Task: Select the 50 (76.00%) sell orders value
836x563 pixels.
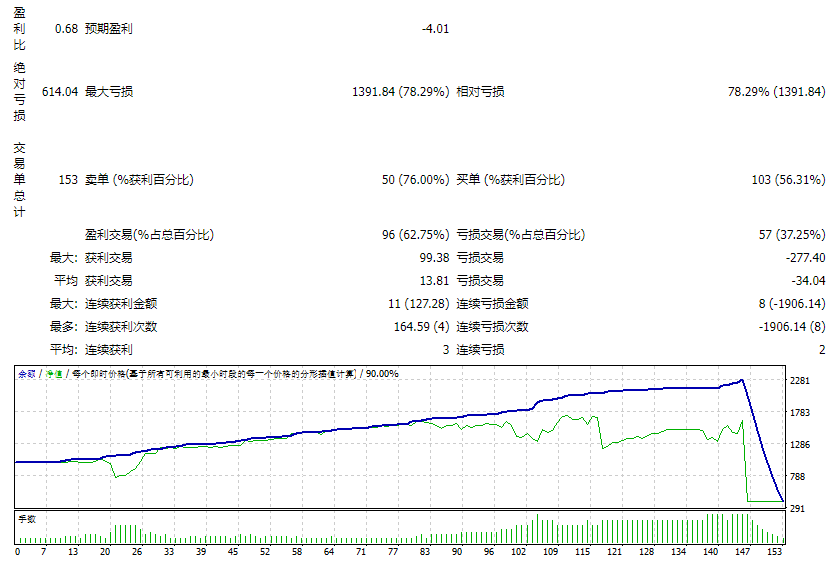Action: coord(415,180)
